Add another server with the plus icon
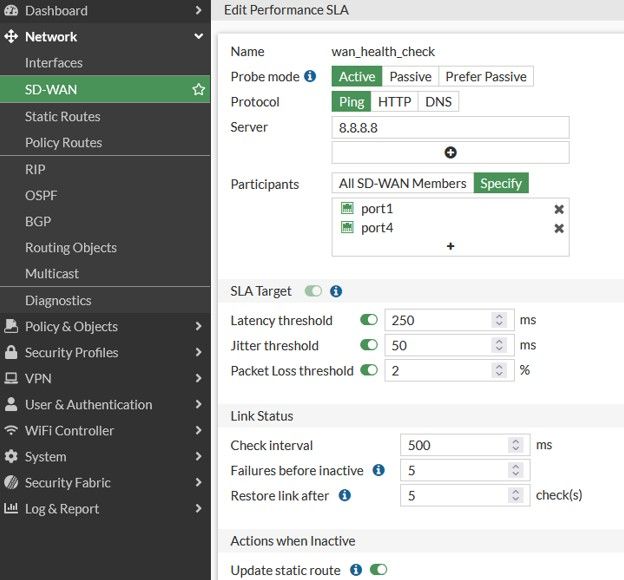 point(450,152)
